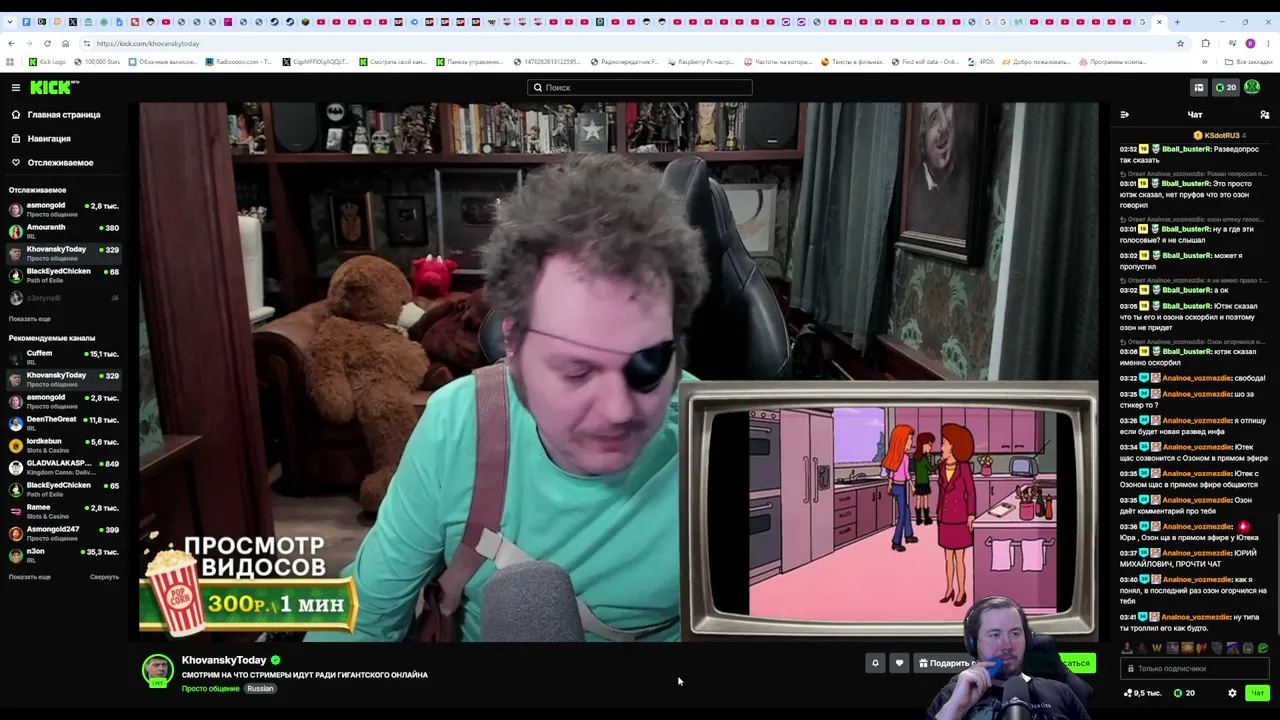Open the tab search dropdown arrow
This screenshot has height=720, width=1280.
tap(11, 22)
